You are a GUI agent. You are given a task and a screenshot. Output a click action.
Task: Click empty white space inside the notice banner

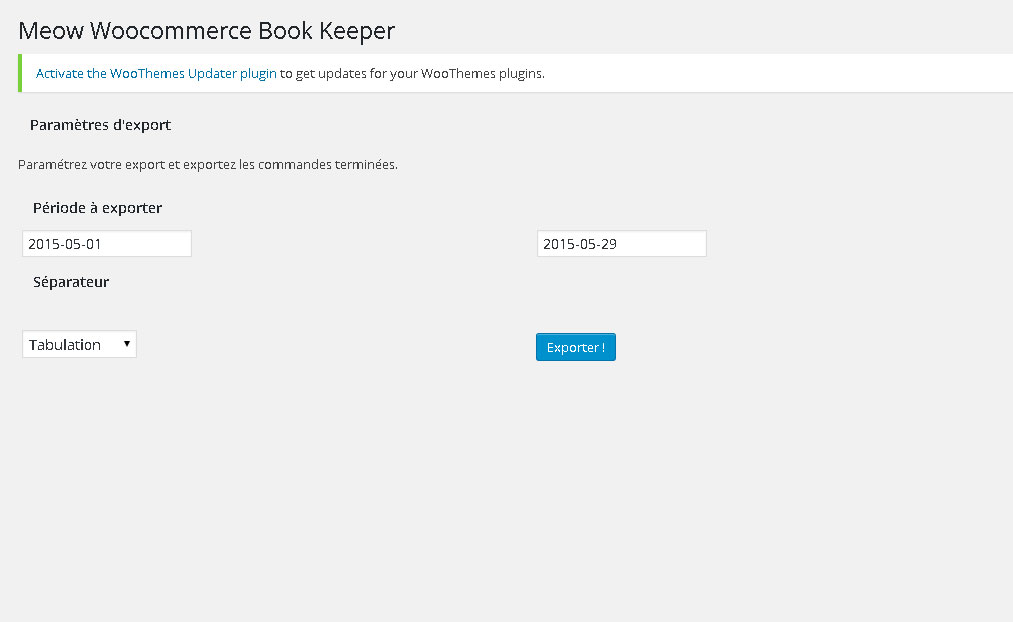pos(780,73)
